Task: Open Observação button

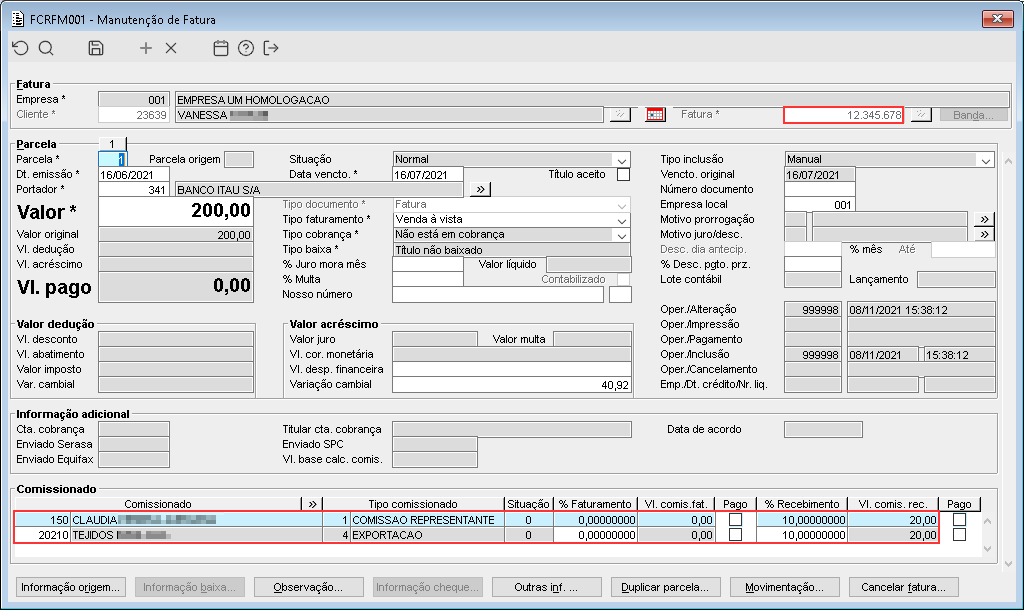Action: [x=308, y=587]
